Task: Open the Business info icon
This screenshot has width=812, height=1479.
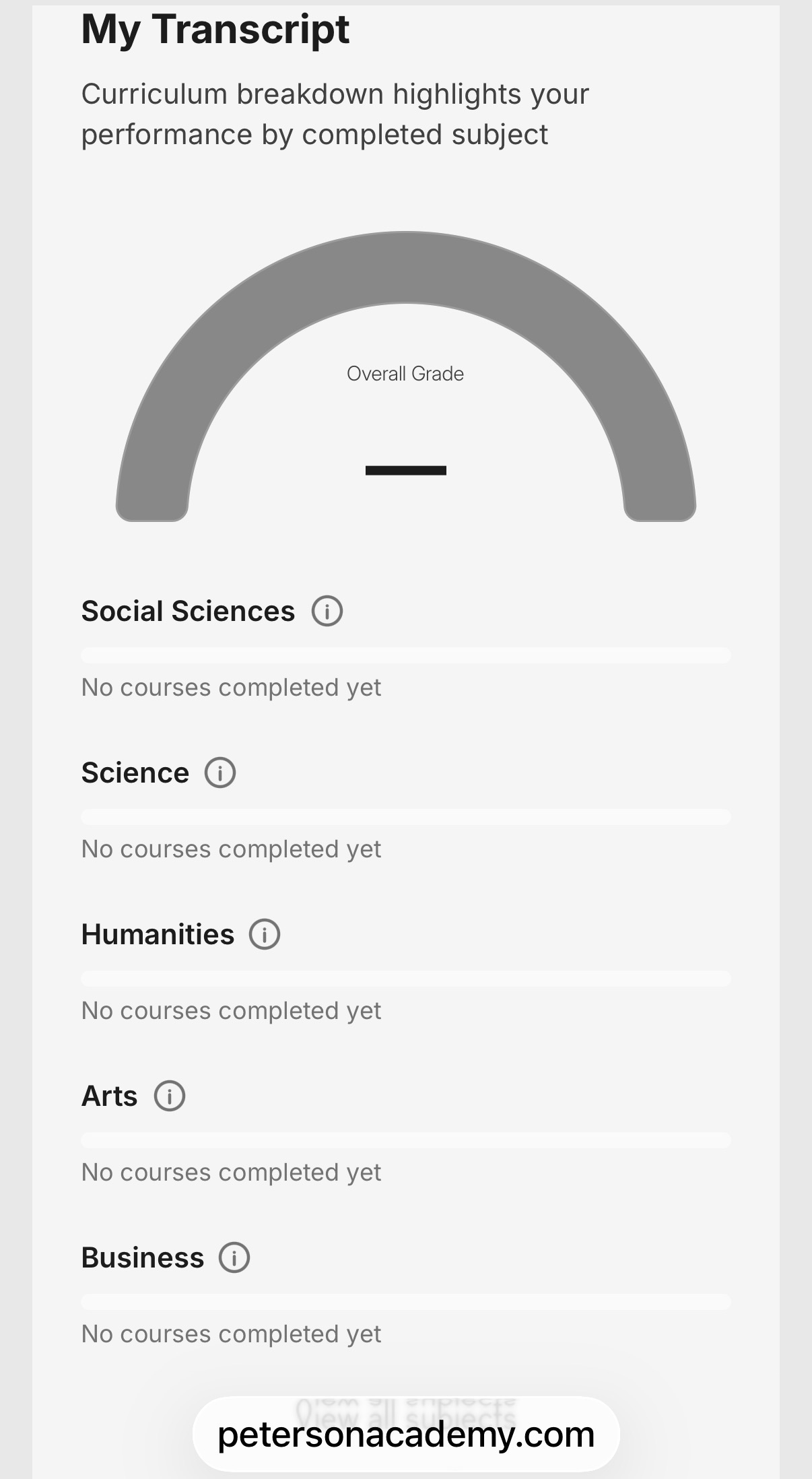Action: point(234,1257)
